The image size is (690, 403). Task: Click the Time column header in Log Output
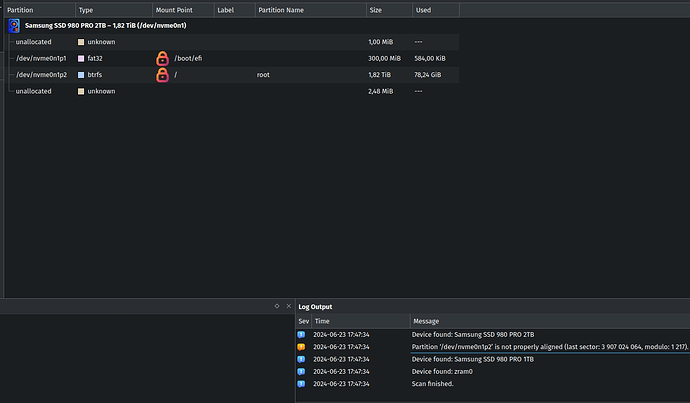(361, 321)
